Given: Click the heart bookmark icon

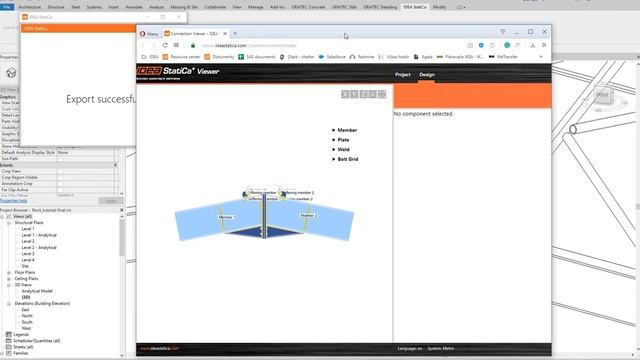Looking at the screenshot, I should [x=492, y=45].
